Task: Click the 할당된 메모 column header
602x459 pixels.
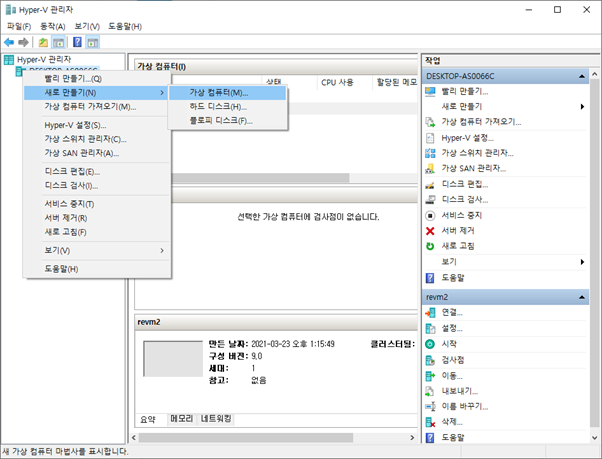Action: click(x=395, y=83)
